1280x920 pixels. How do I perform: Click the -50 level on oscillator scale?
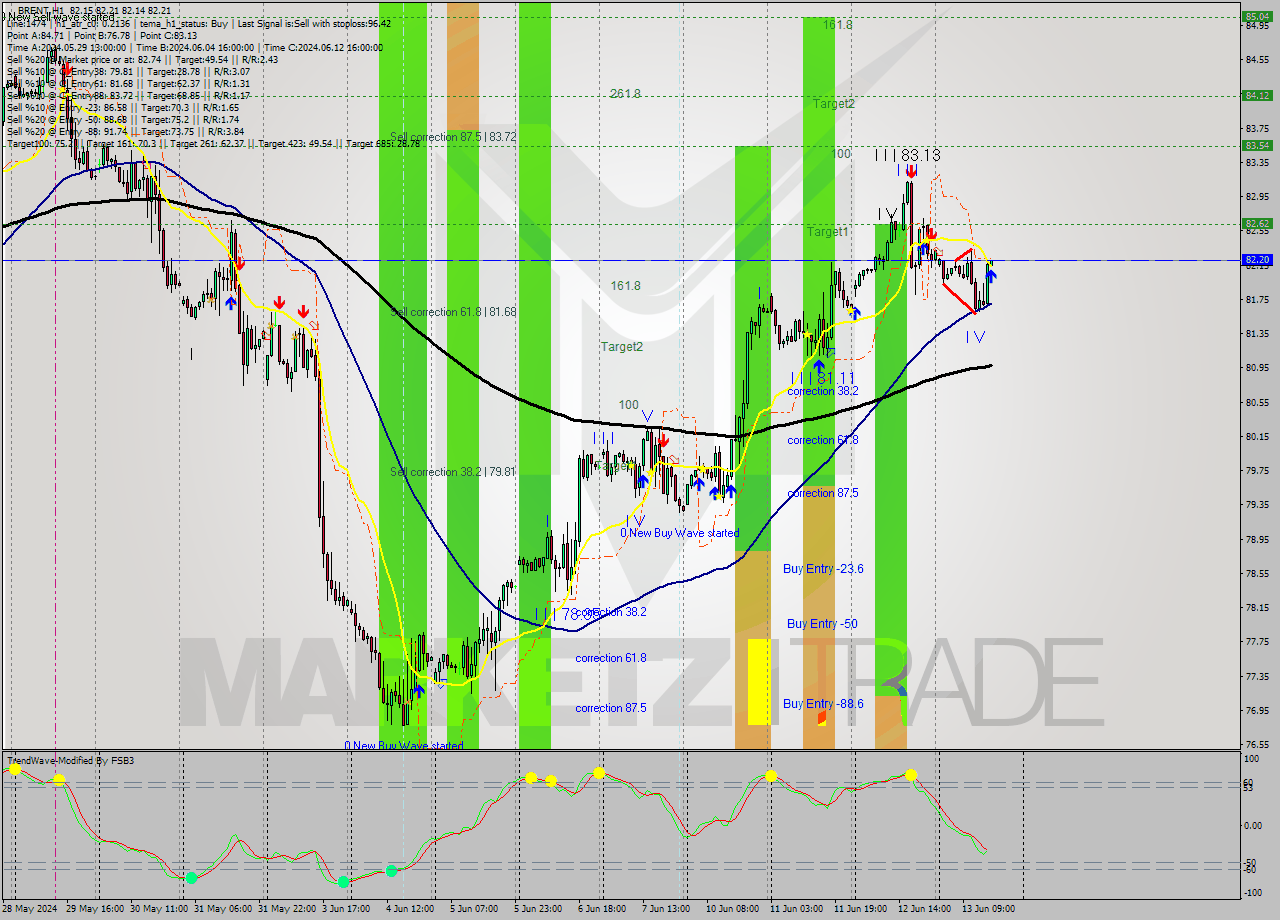1252,862
